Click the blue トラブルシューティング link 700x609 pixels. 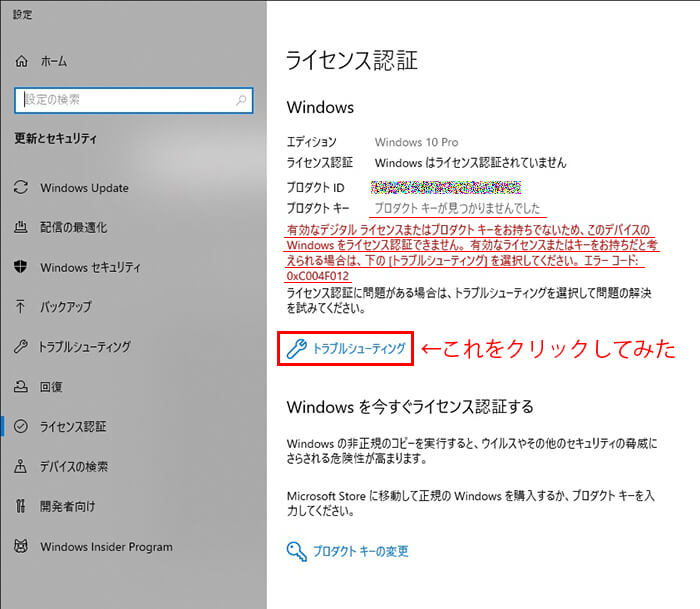pos(359,348)
